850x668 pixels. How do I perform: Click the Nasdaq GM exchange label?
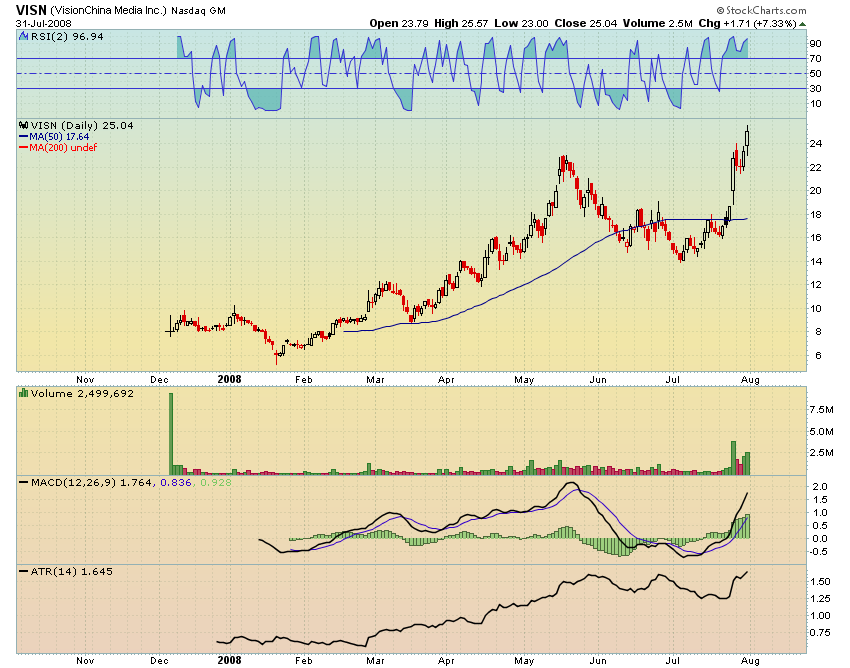198,11
